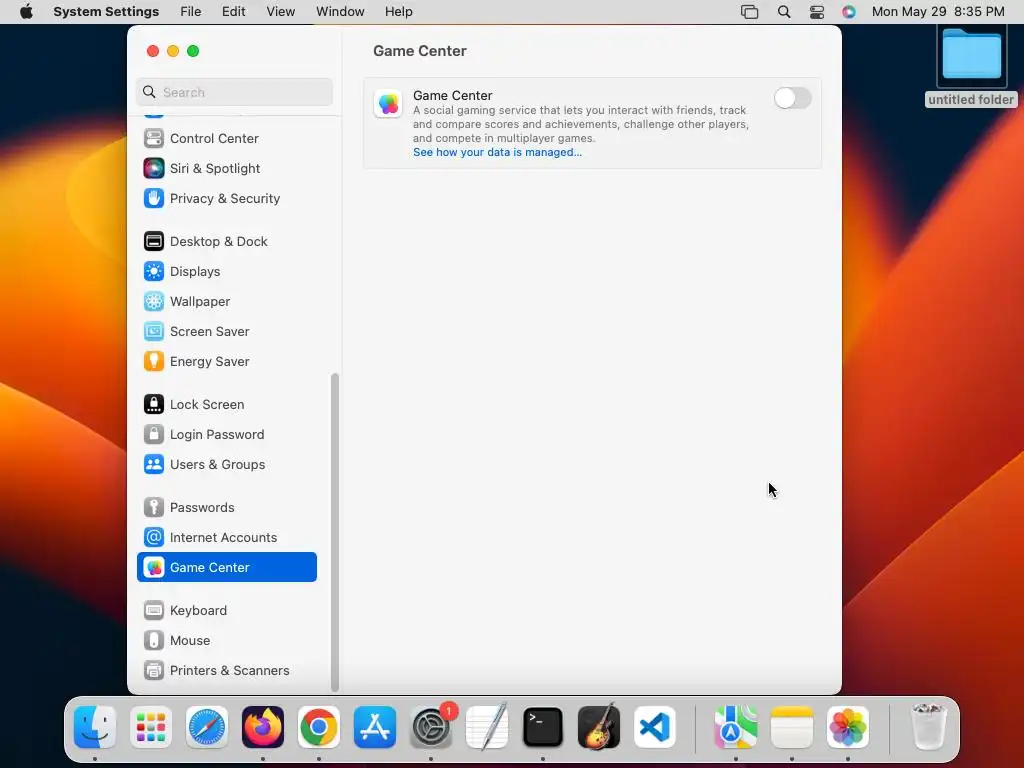Launch Google Chrome from the Dock
1024x768 pixels.
(319, 727)
